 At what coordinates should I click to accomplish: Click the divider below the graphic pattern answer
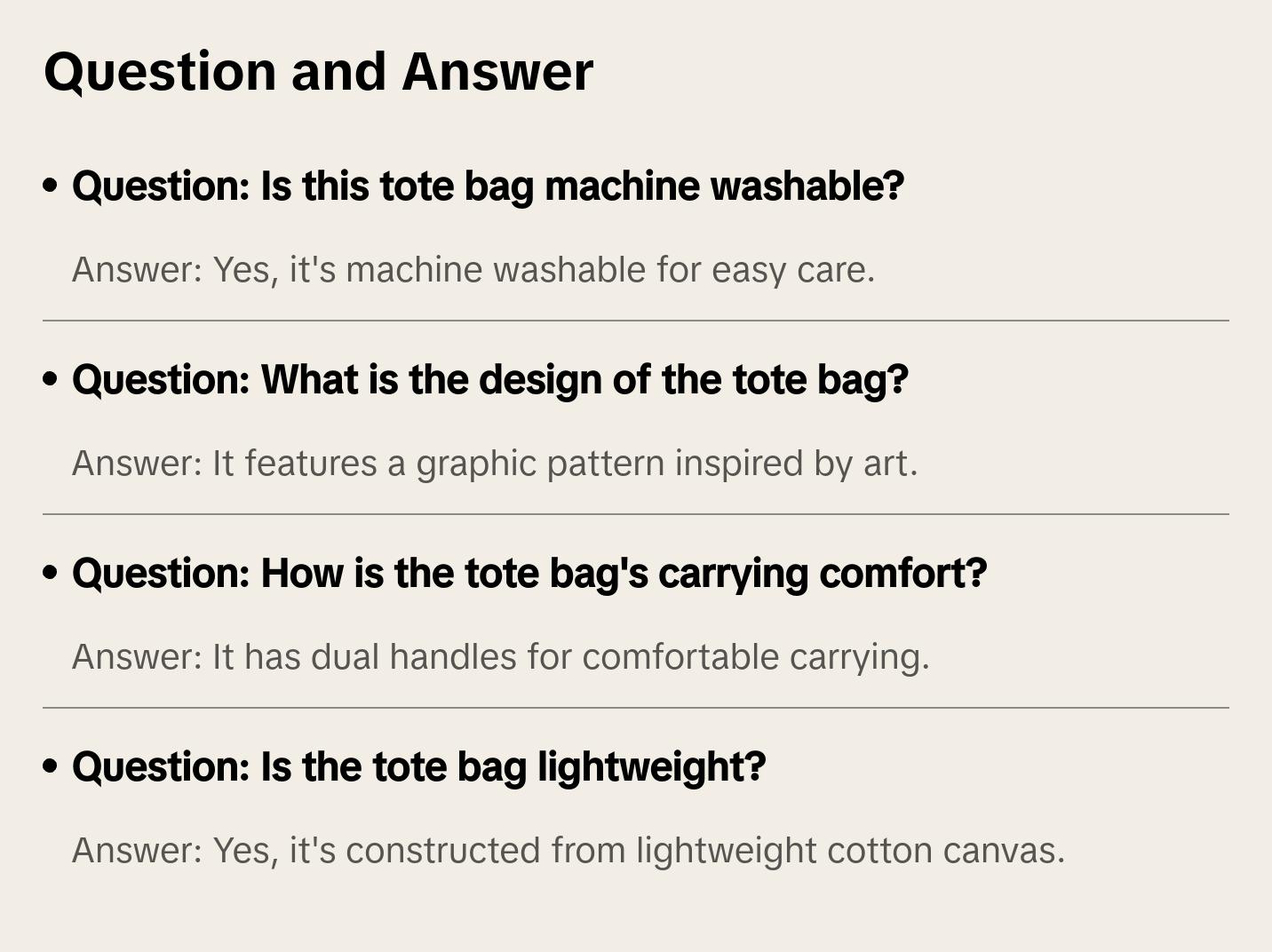click(636, 514)
